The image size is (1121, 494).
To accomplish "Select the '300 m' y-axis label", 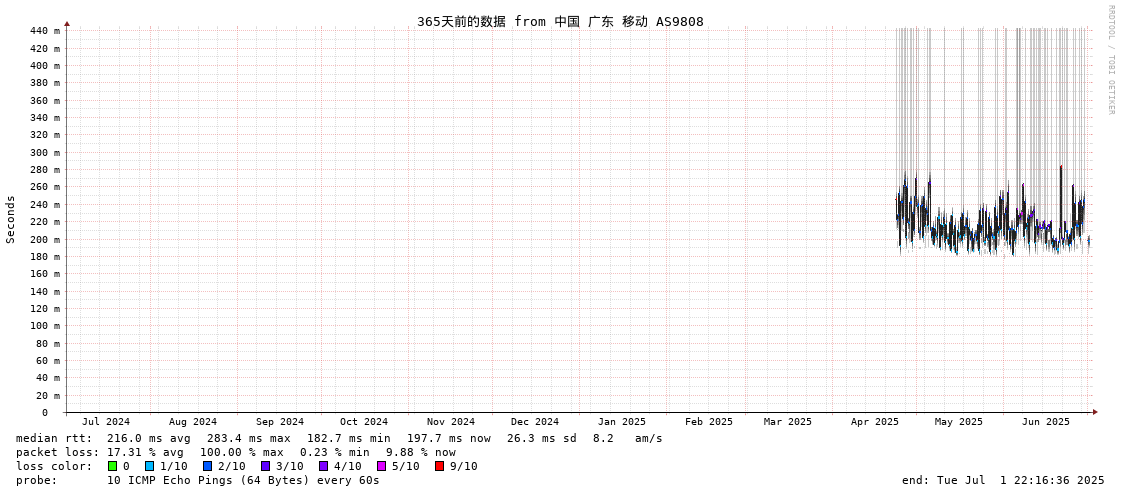I will point(45,152).
